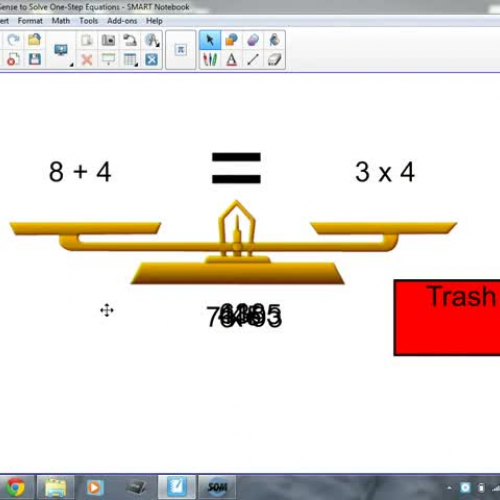500x500 pixels.
Task: Open the Help menu
Action: pos(154,21)
